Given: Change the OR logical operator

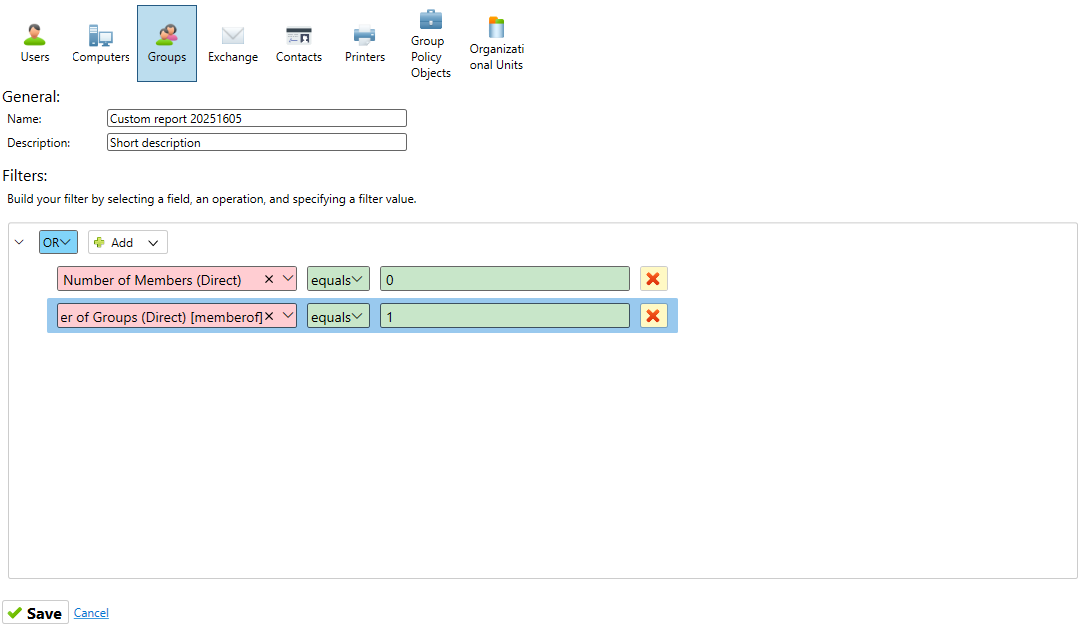Looking at the screenshot, I should point(58,243).
